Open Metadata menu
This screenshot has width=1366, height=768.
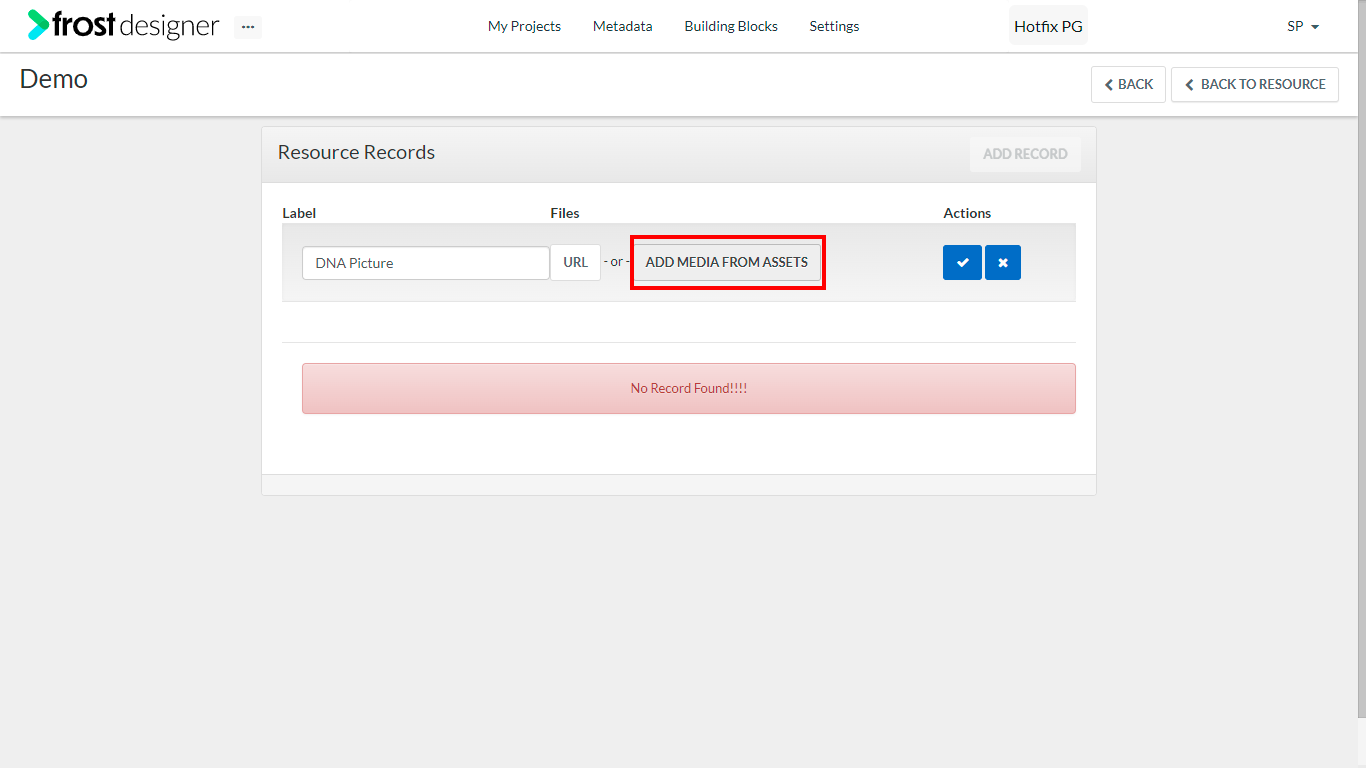622,26
